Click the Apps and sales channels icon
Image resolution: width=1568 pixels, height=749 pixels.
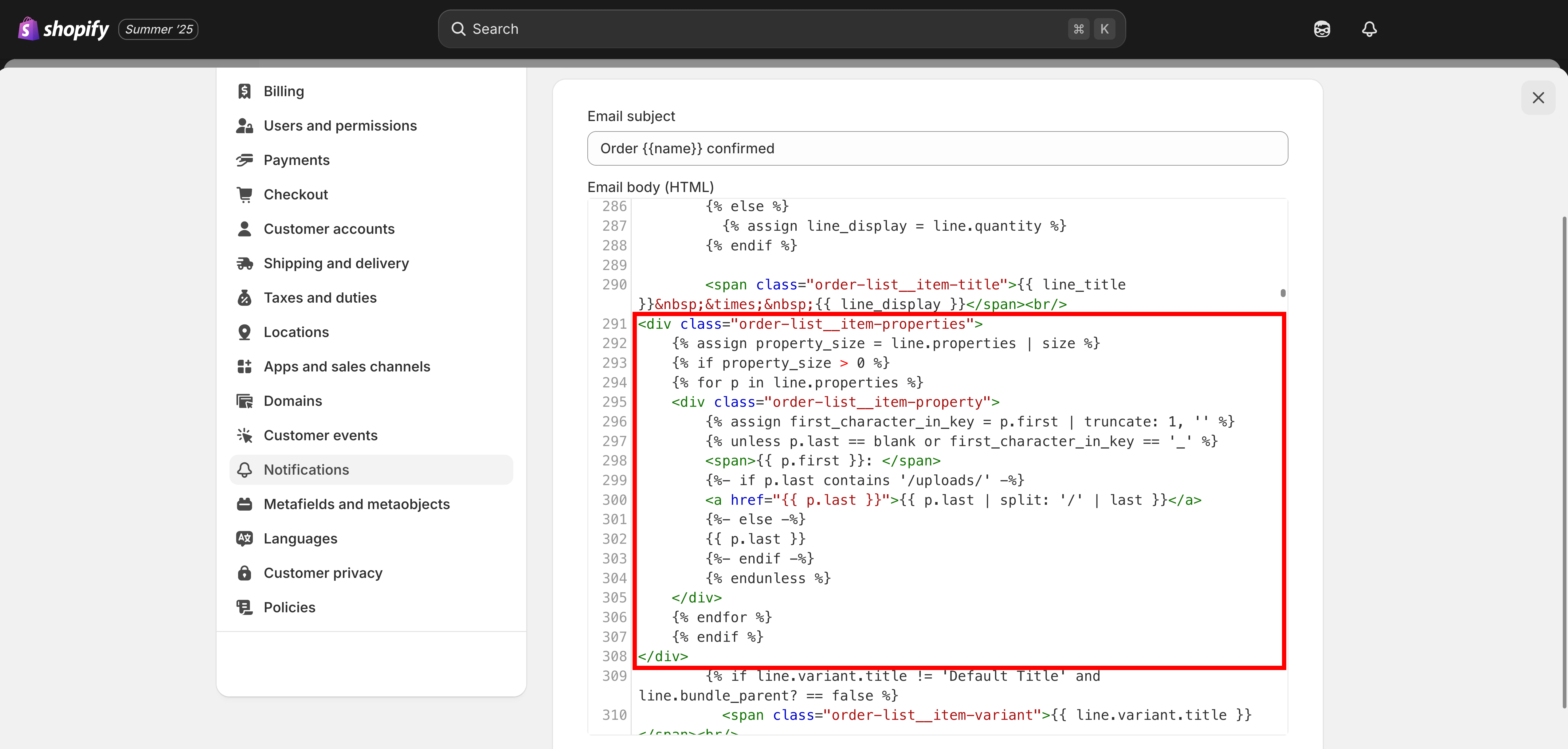pos(245,367)
